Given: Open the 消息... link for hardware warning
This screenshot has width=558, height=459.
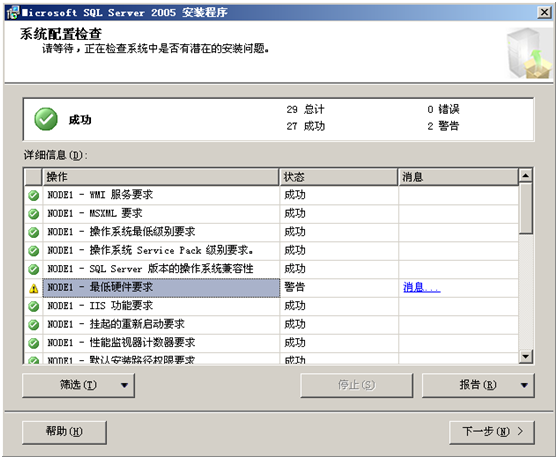Looking at the screenshot, I should pos(421,287).
